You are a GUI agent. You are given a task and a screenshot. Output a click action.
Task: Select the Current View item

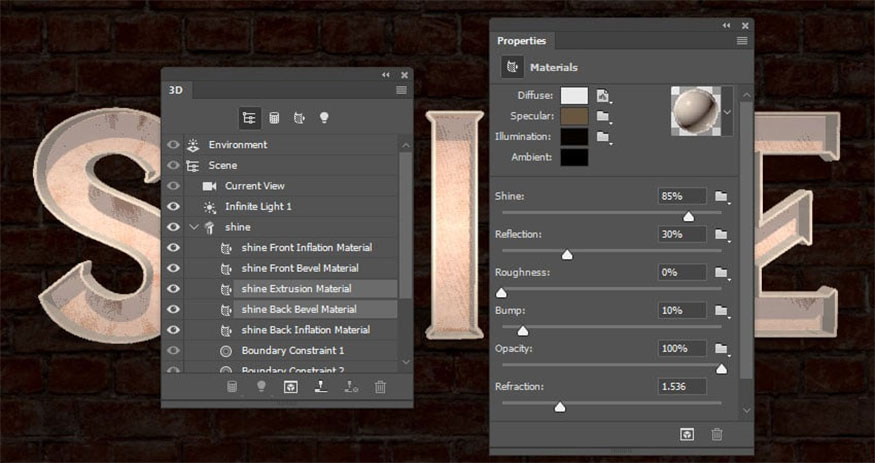click(x=255, y=186)
